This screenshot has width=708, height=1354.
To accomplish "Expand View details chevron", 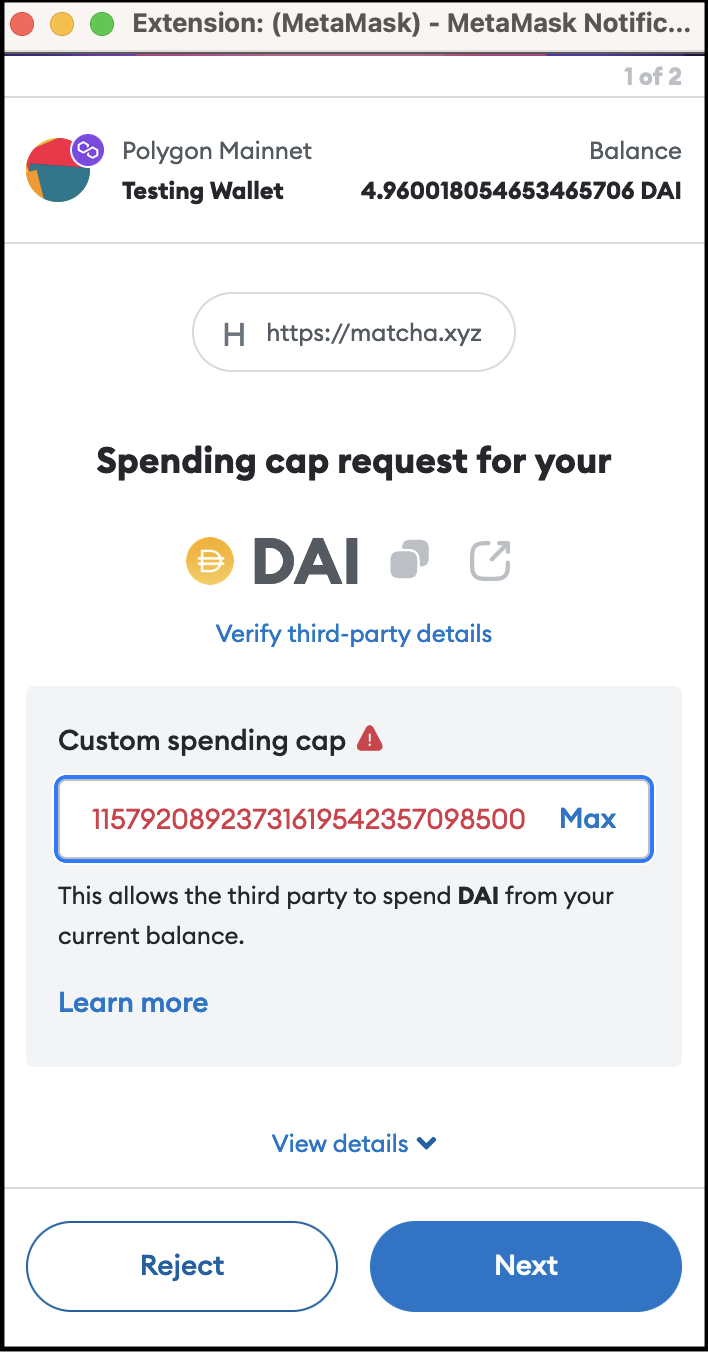I will (427, 1143).
